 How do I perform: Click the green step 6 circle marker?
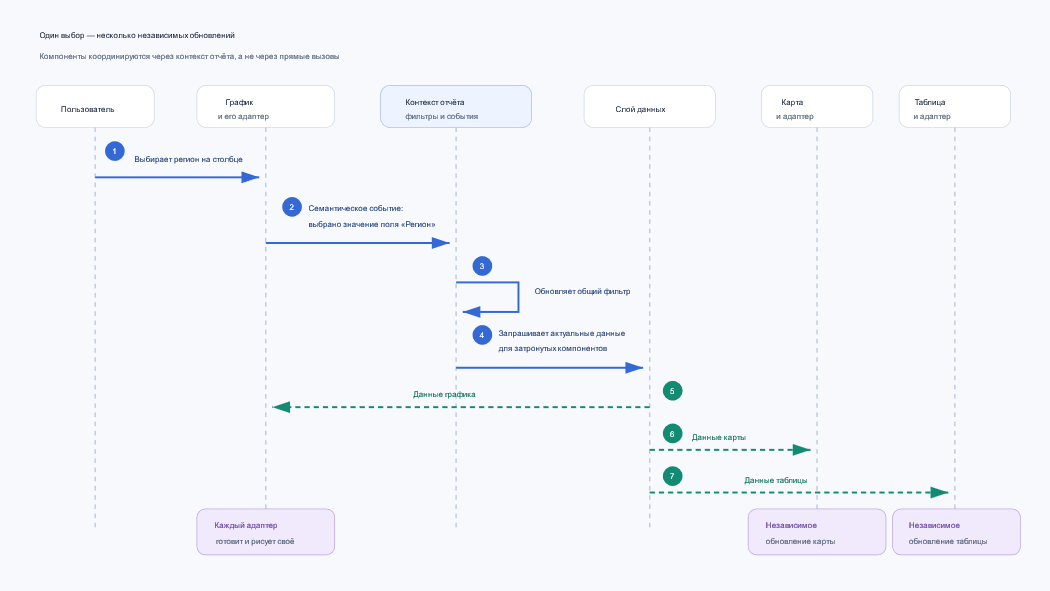point(672,434)
